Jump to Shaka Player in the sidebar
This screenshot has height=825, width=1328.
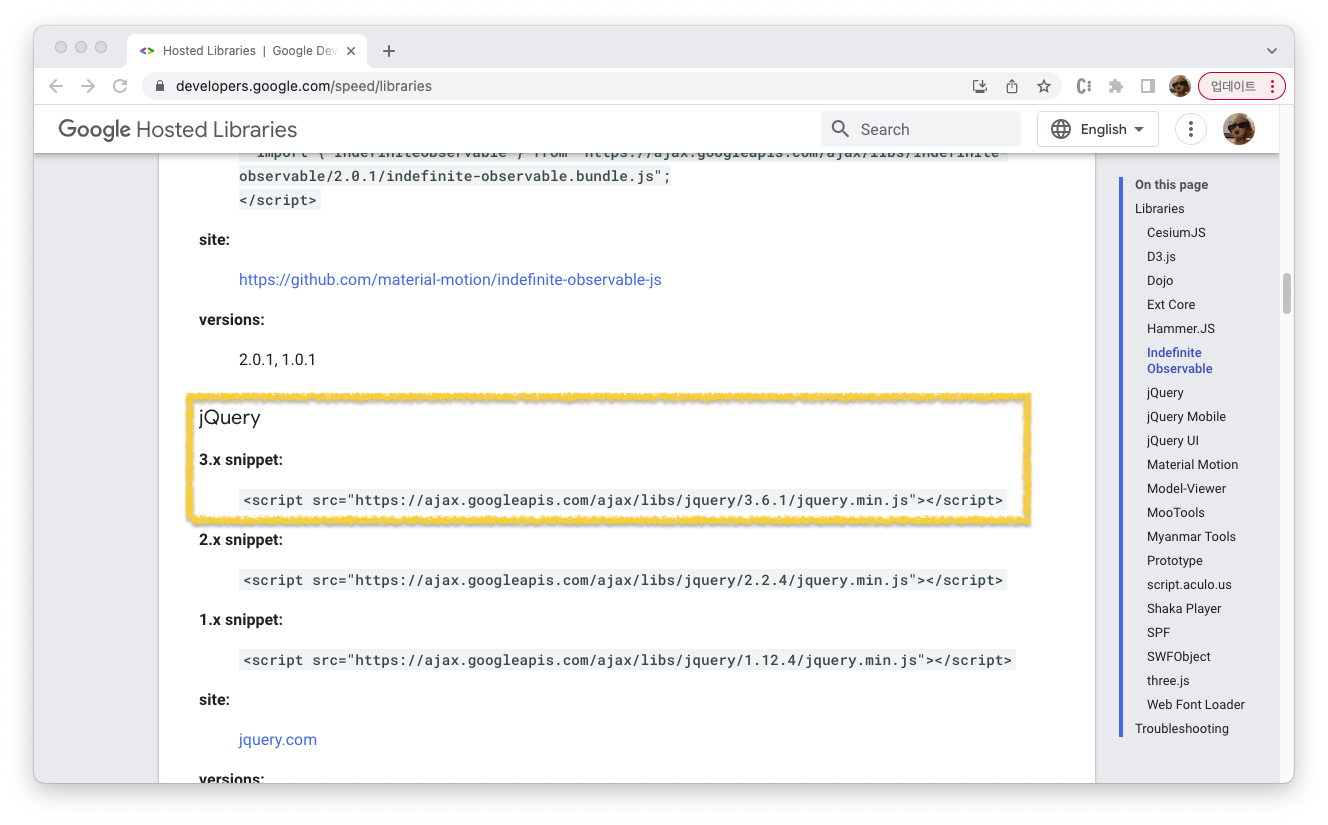pos(1184,609)
